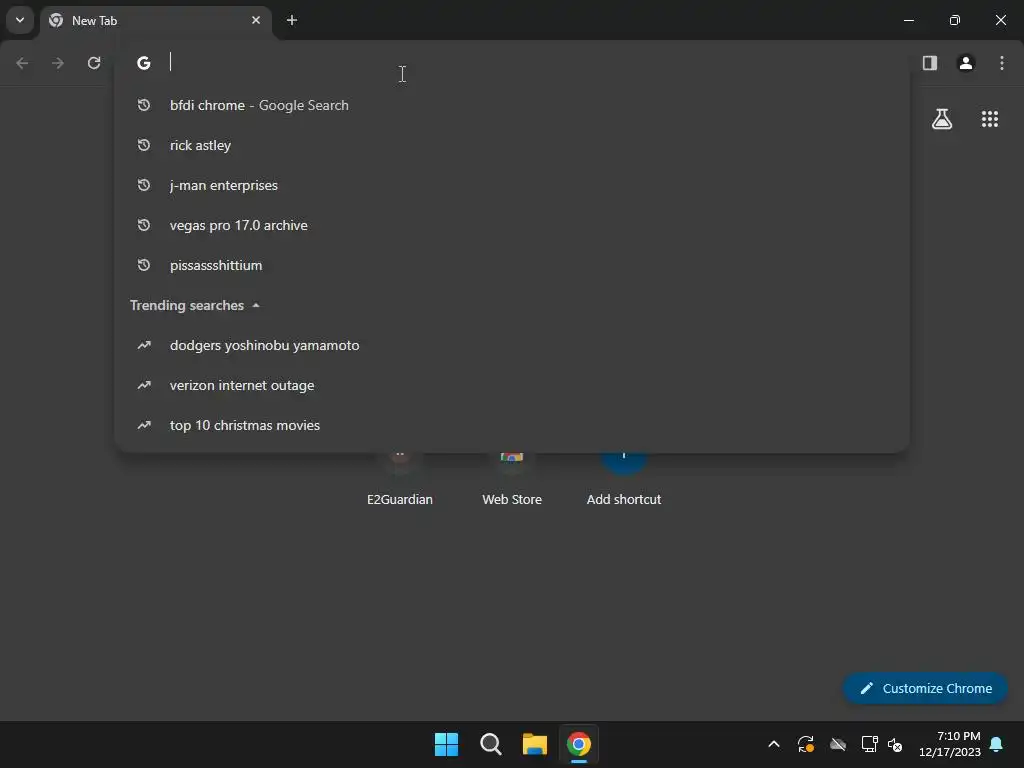The image size is (1024, 768).
Task: Open File Explorer from taskbar
Action: [x=535, y=744]
